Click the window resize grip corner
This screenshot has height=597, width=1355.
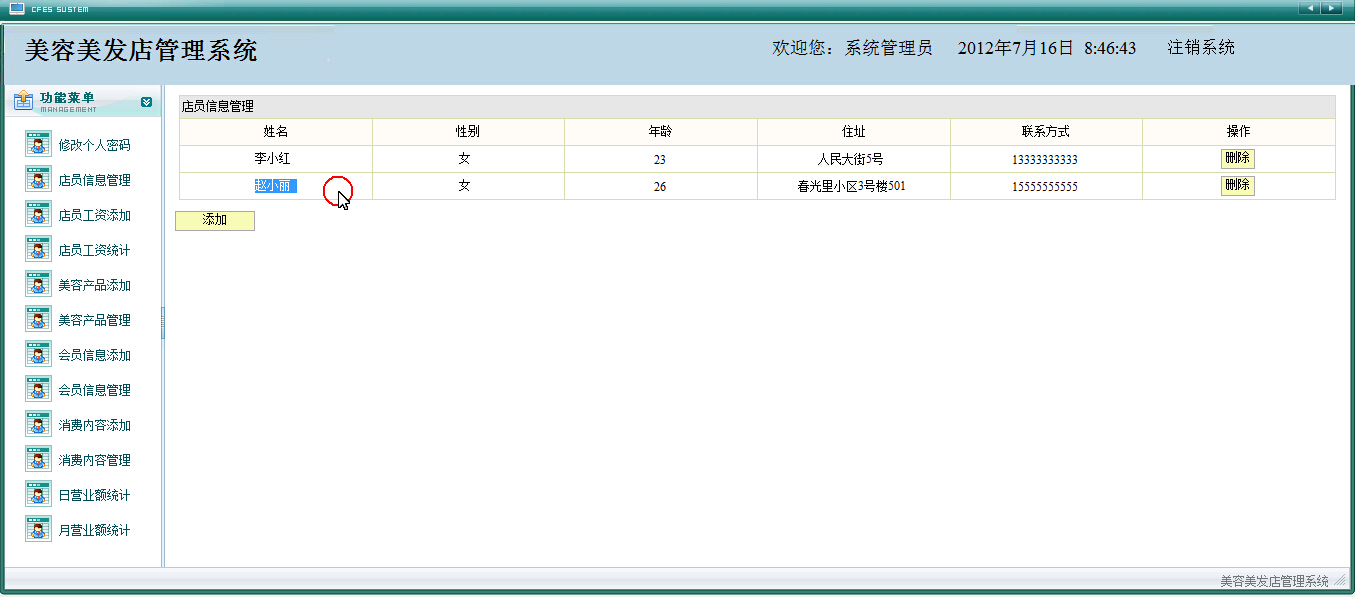(x=1339, y=581)
